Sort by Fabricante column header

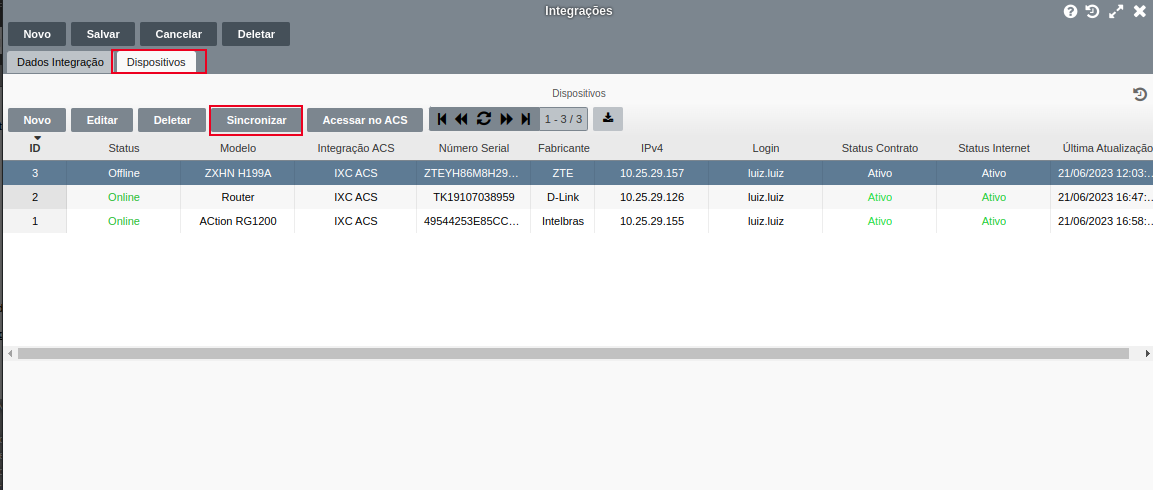pyautogui.click(x=563, y=148)
